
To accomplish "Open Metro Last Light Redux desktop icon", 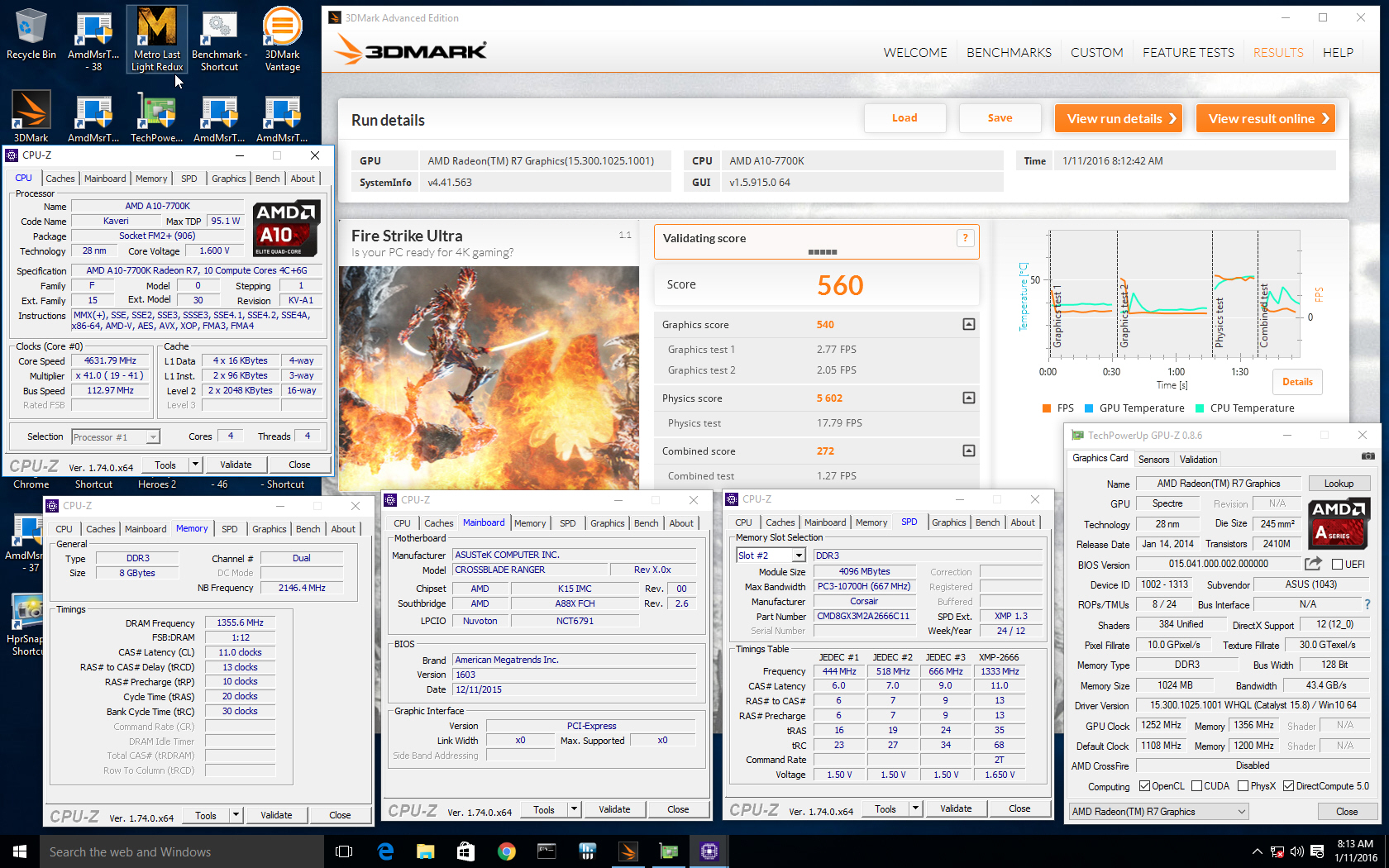I will click(157, 39).
